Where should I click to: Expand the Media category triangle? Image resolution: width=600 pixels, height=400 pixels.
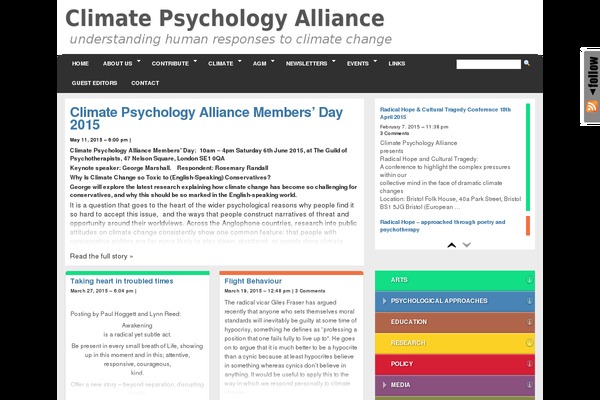click(x=384, y=385)
